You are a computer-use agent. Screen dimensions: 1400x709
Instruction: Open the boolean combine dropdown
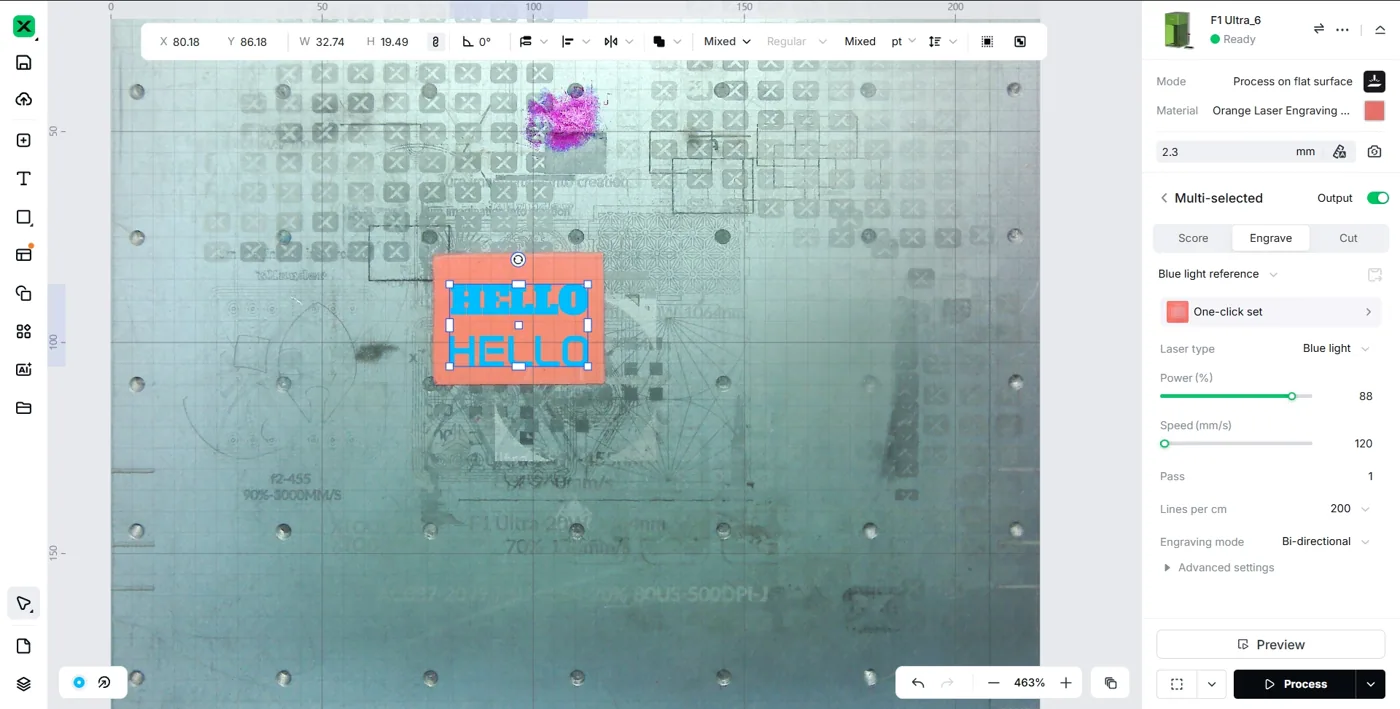tap(667, 42)
